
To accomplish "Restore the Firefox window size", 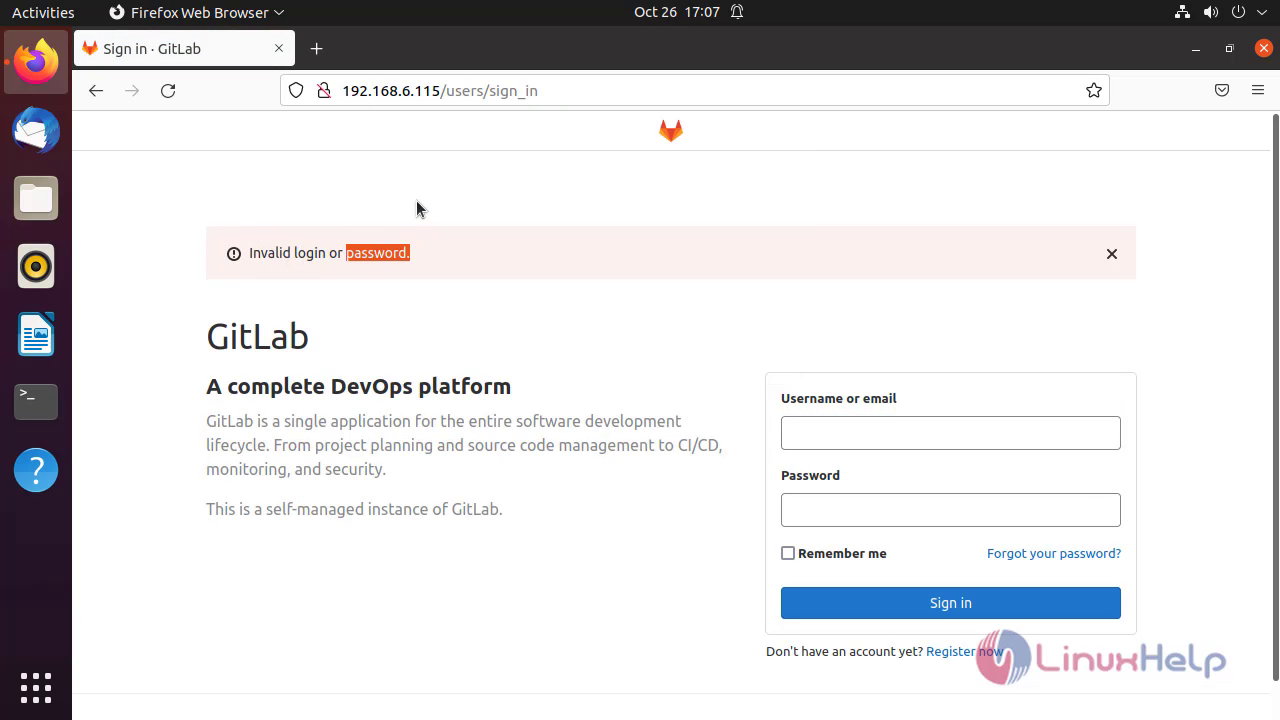I will click(x=1230, y=48).
